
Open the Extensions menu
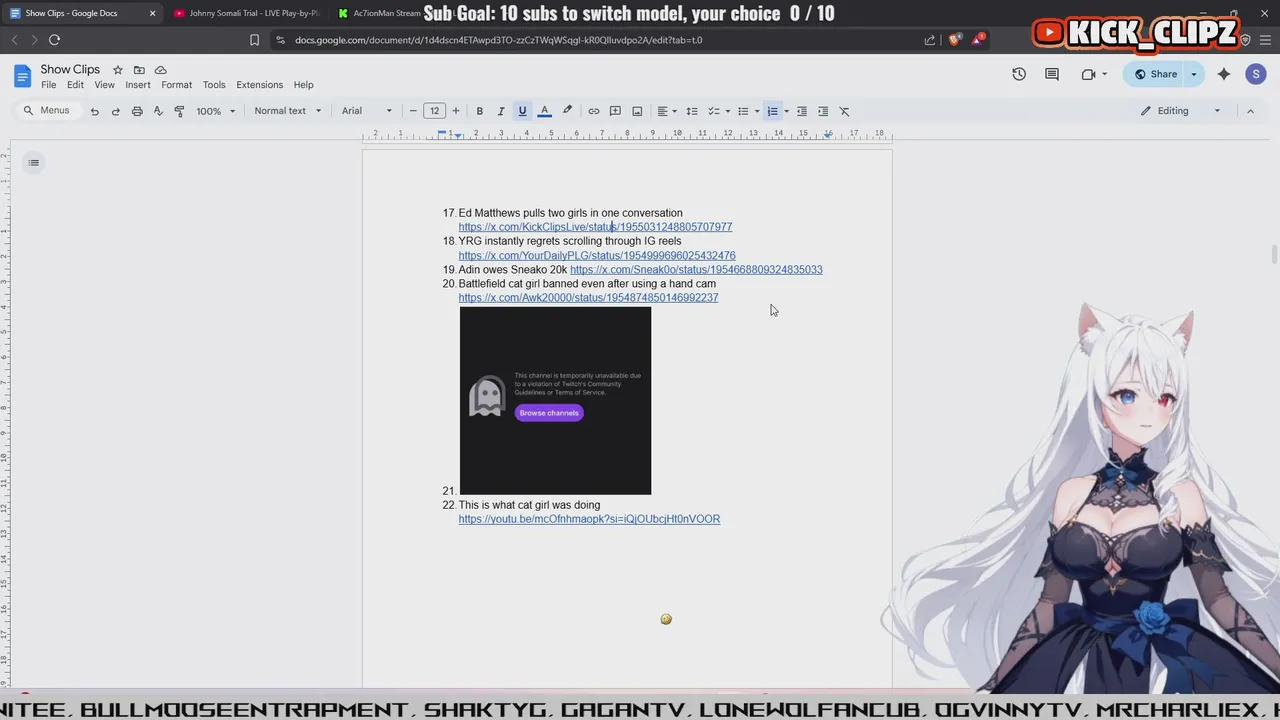259,85
